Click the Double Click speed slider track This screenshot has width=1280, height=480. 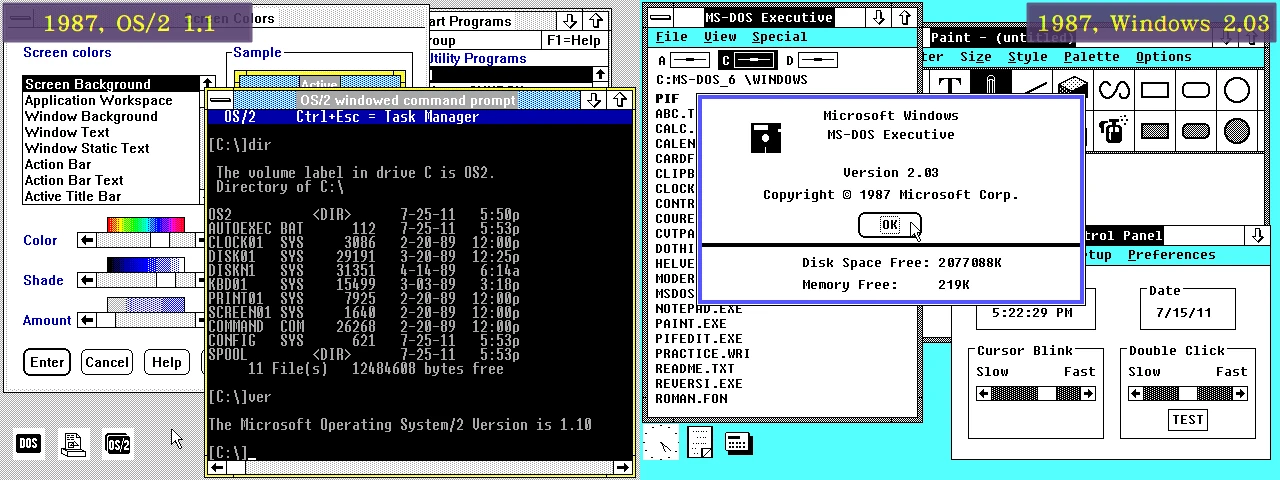(x=1188, y=393)
